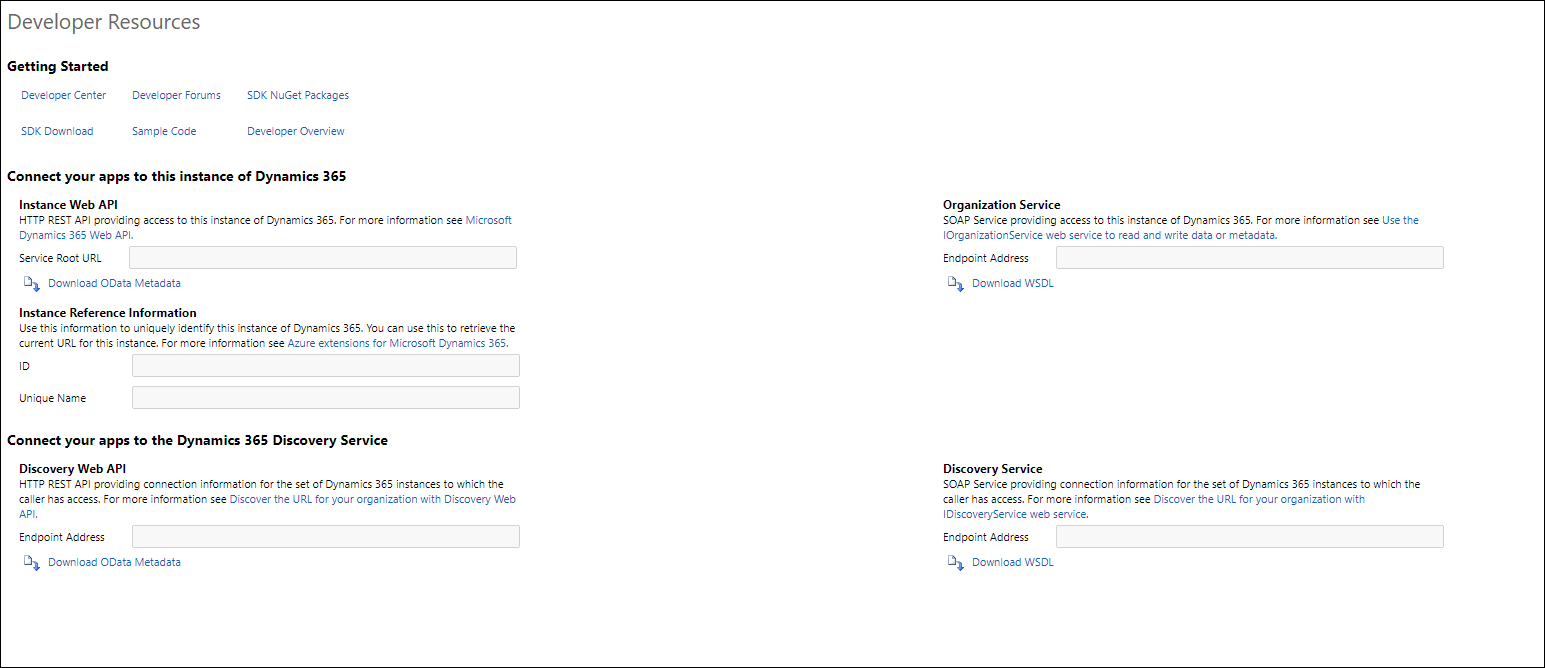Open the Sample Code link
Screen dimensions: 1545x668
point(164,131)
